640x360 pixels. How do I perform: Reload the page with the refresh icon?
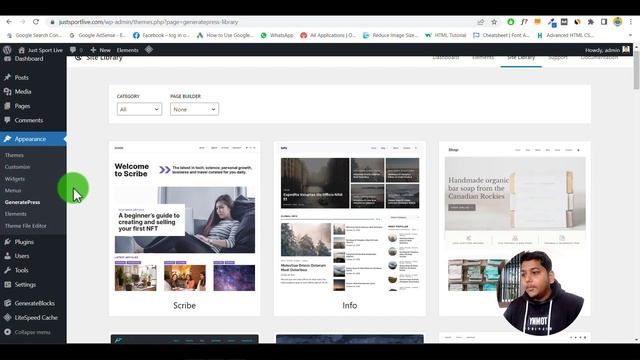click(x=36, y=22)
